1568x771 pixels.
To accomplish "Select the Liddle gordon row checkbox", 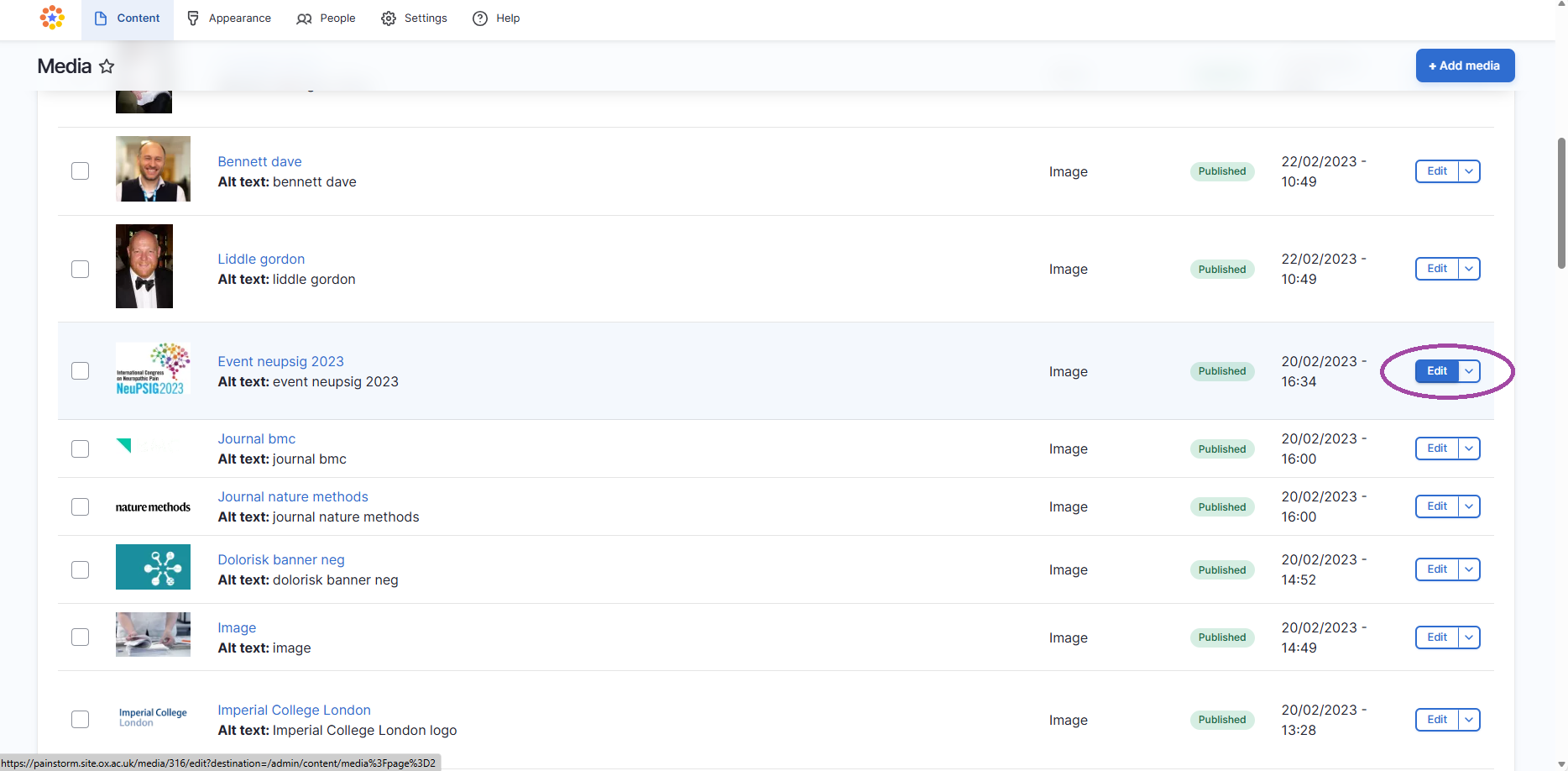I will point(81,270).
